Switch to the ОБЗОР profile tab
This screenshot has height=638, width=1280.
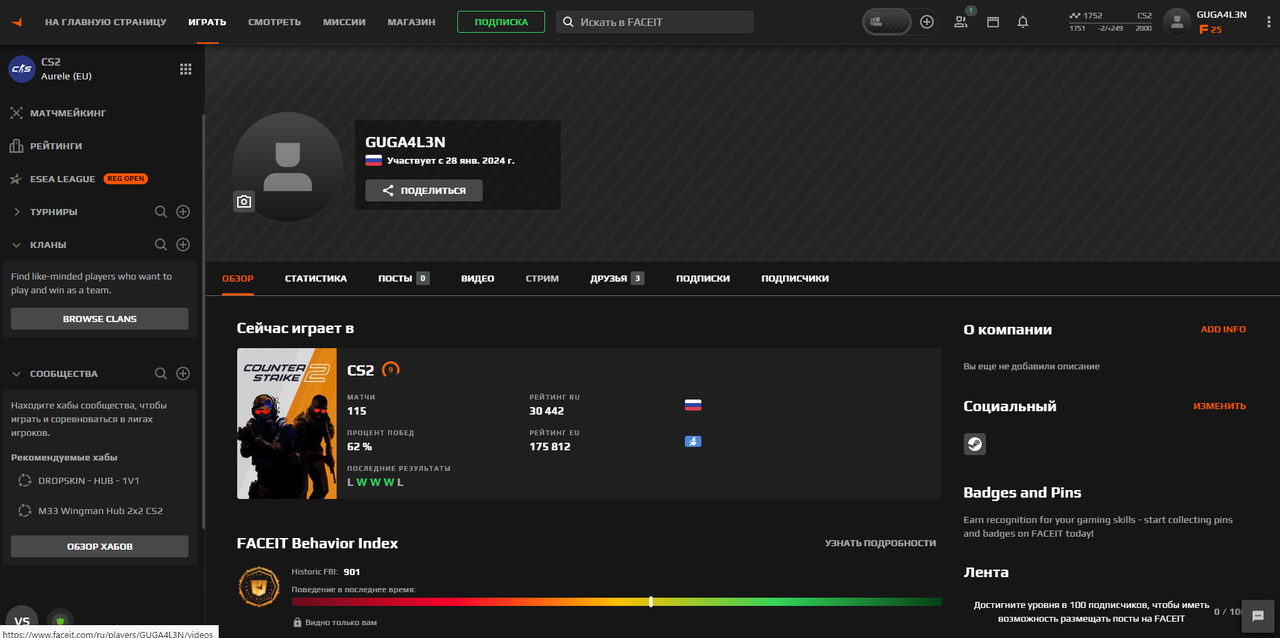(x=238, y=278)
